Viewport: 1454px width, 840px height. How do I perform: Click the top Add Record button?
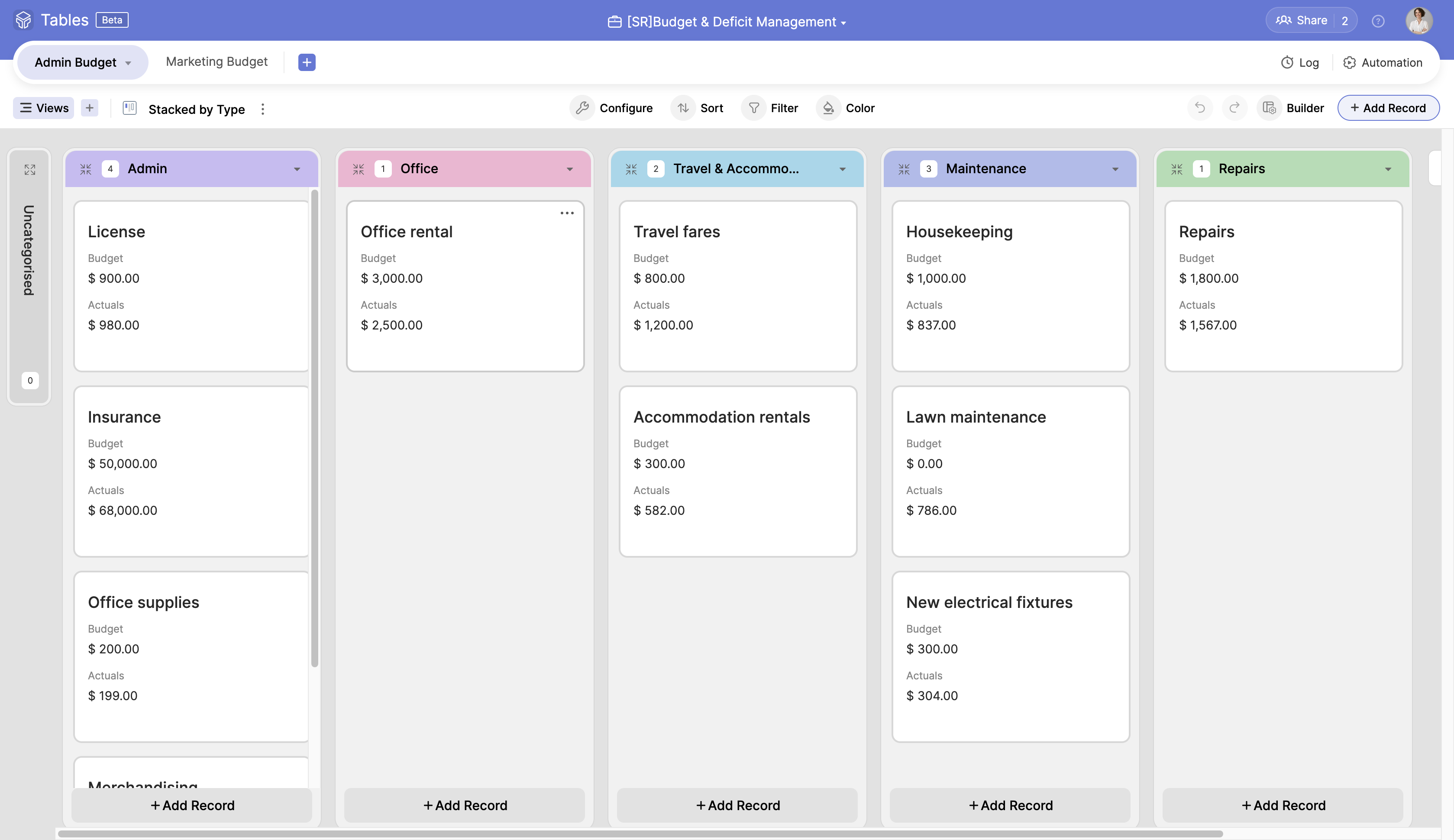[1388, 108]
